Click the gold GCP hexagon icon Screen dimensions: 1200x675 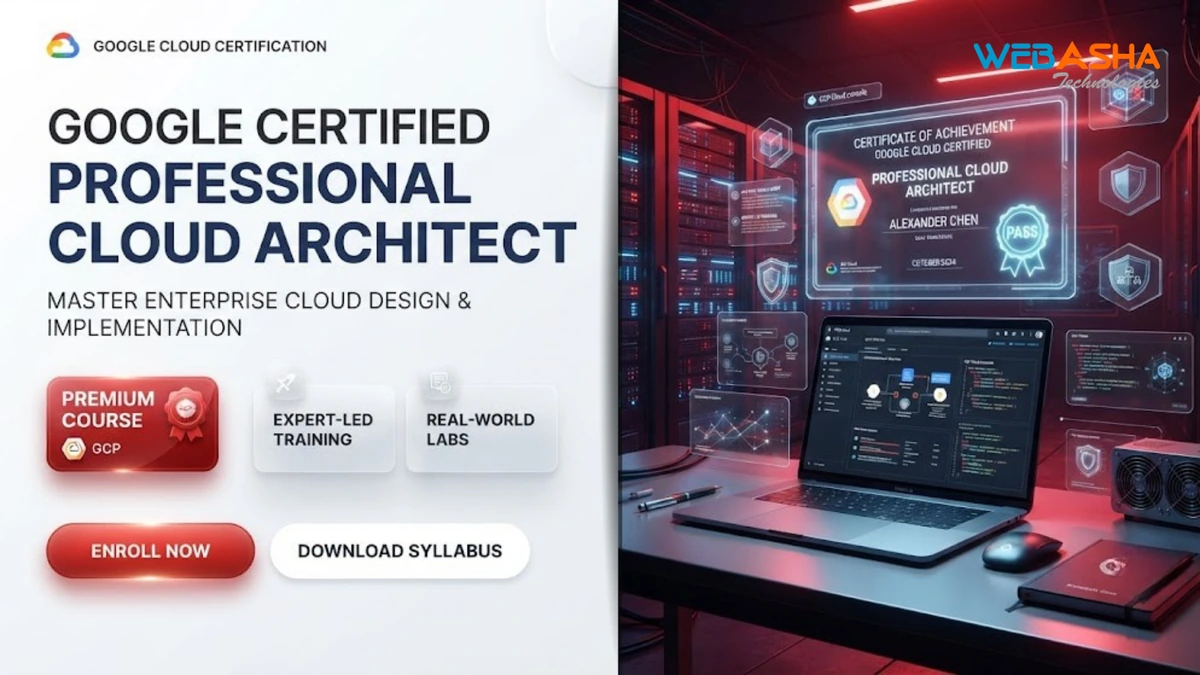pos(74,449)
